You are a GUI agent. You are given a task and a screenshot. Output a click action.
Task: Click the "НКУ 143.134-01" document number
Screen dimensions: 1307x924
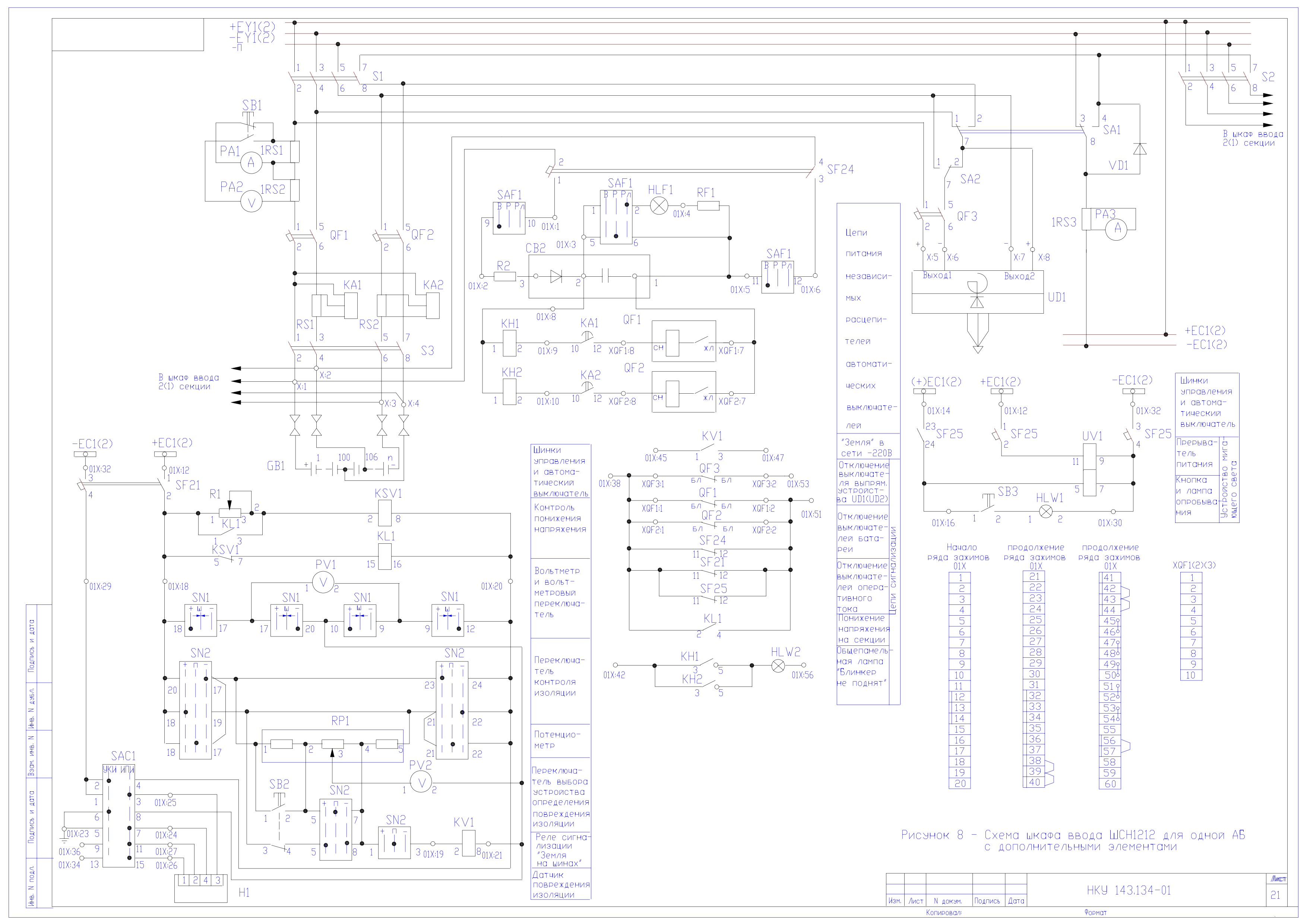1129,890
